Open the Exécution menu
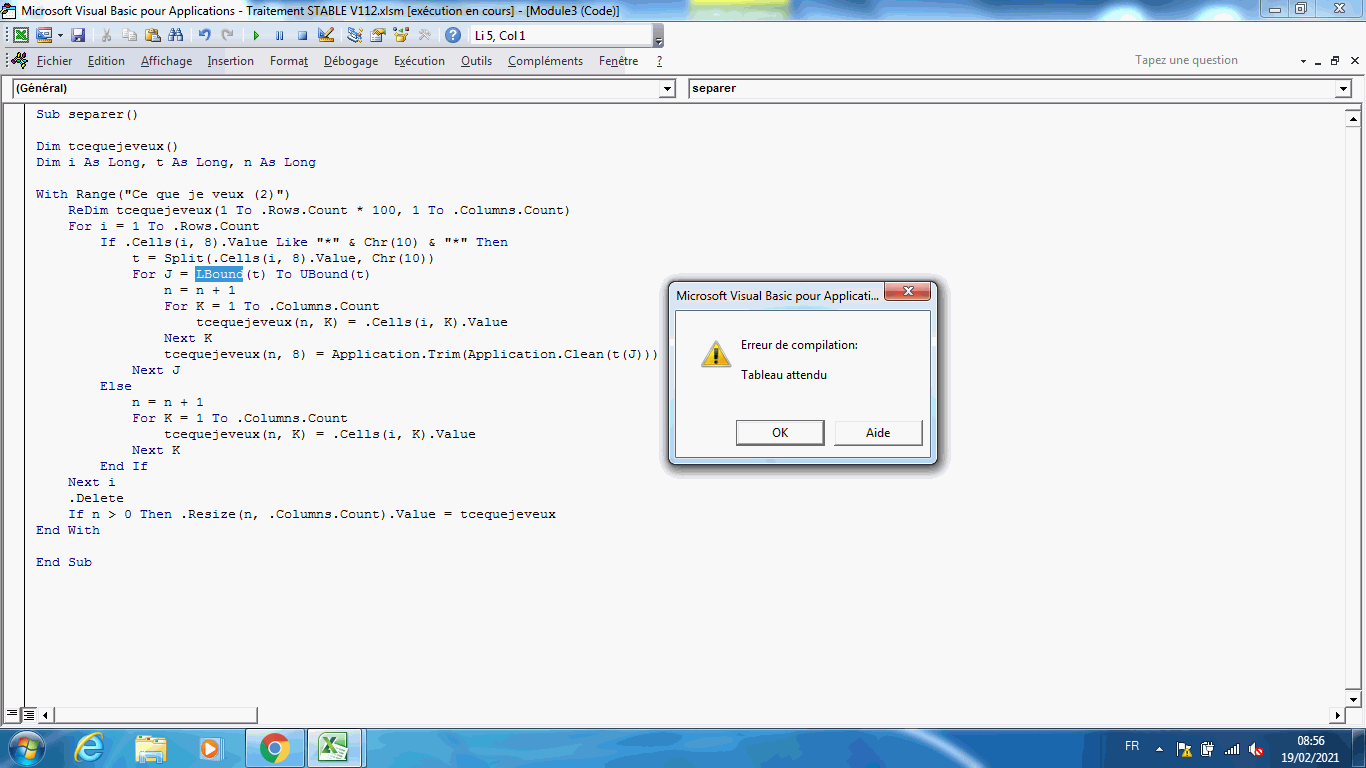 (419, 61)
